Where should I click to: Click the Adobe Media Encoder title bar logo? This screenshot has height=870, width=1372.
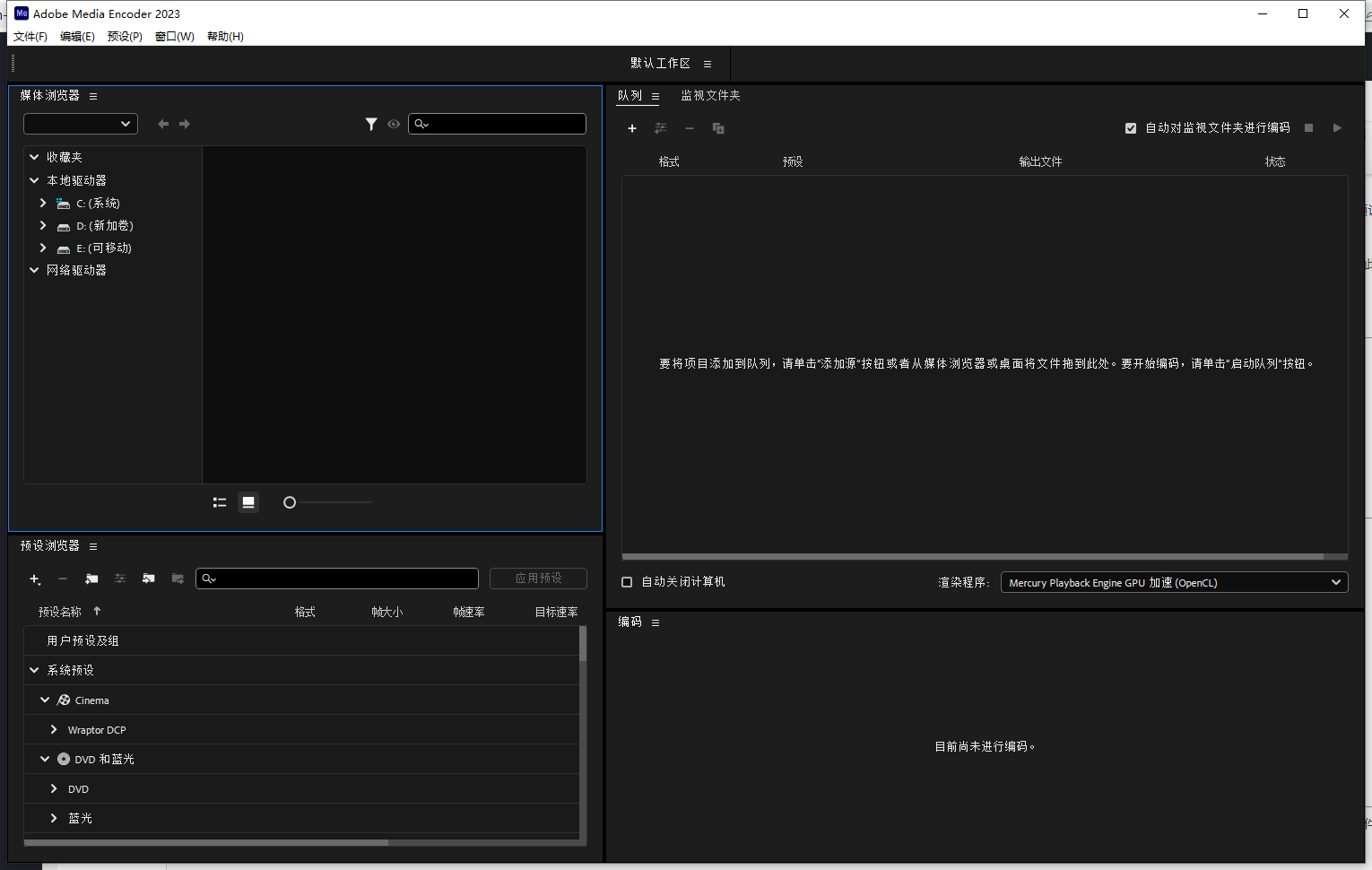(22, 13)
